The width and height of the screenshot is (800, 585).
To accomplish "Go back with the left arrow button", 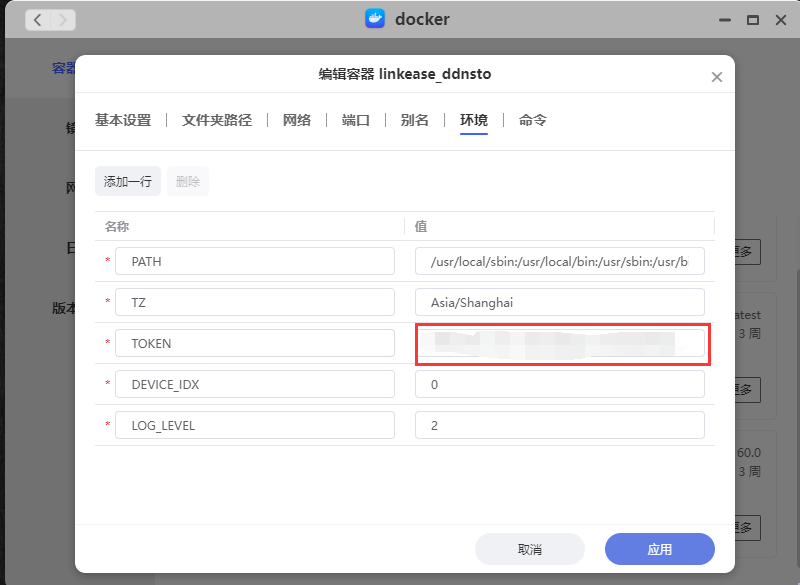I will click(38, 20).
